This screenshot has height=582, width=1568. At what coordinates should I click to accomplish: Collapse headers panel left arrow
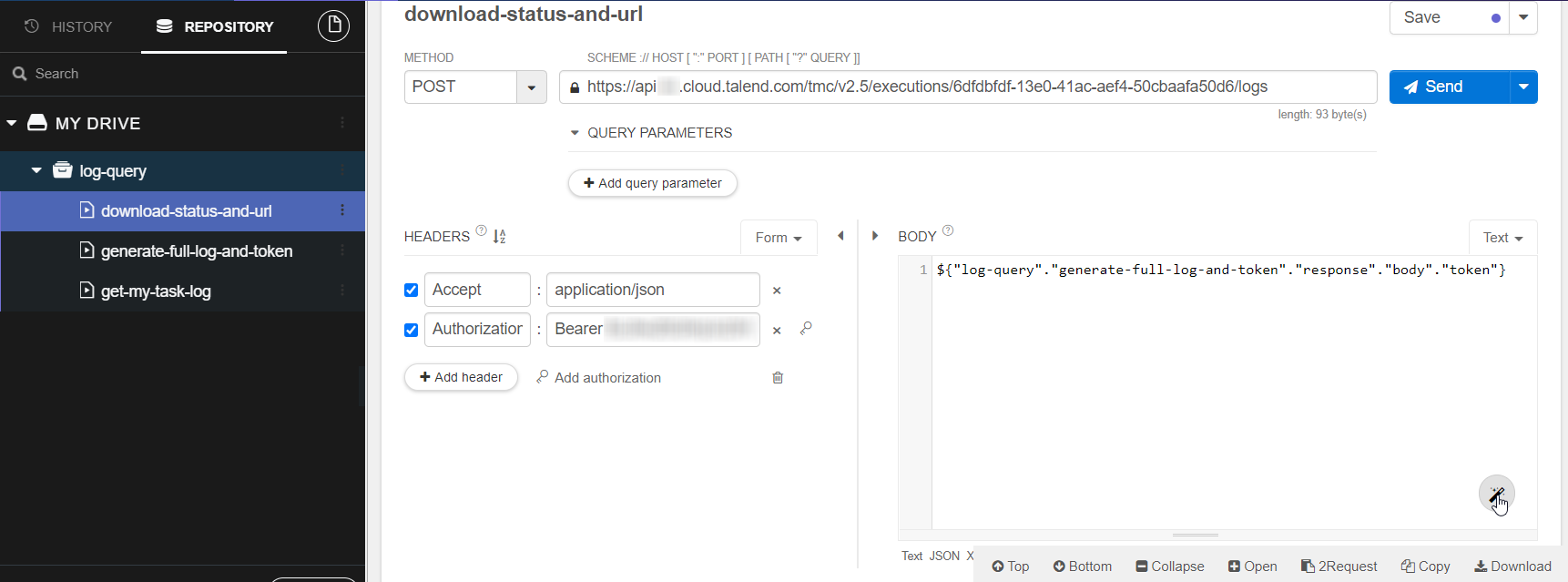pyautogui.click(x=840, y=236)
